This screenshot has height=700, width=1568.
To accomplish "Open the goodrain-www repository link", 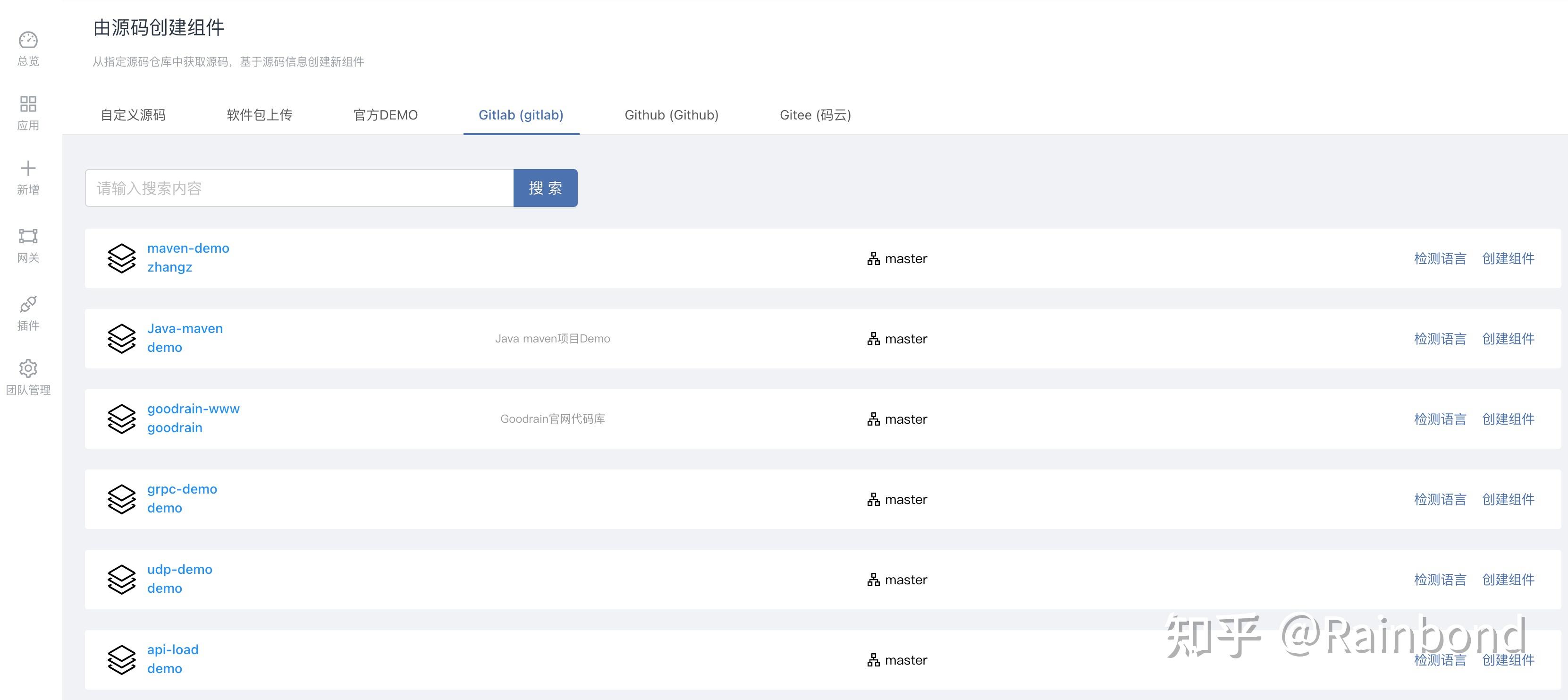I will pyautogui.click(x=193, y=409).
